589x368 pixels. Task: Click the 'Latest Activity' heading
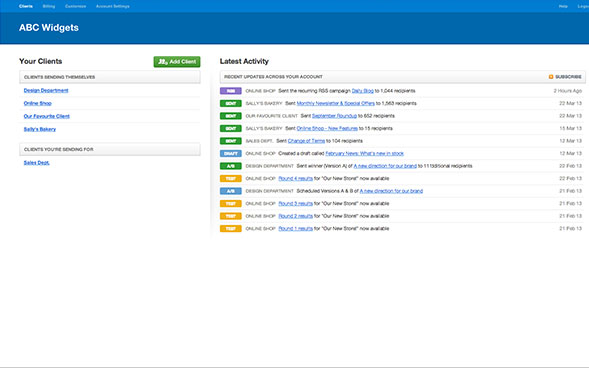(x=244, y=61)
